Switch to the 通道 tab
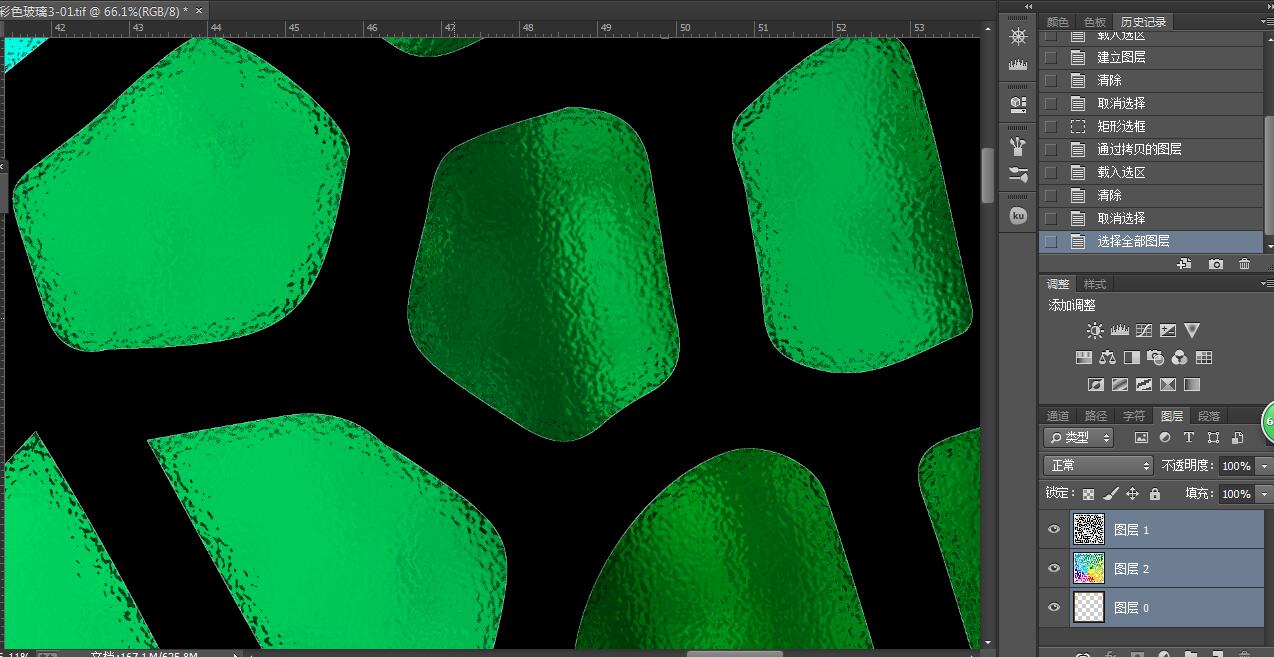Viewport: 1274px width, 657px height. pyautogui.click(x=1058, y=416)
